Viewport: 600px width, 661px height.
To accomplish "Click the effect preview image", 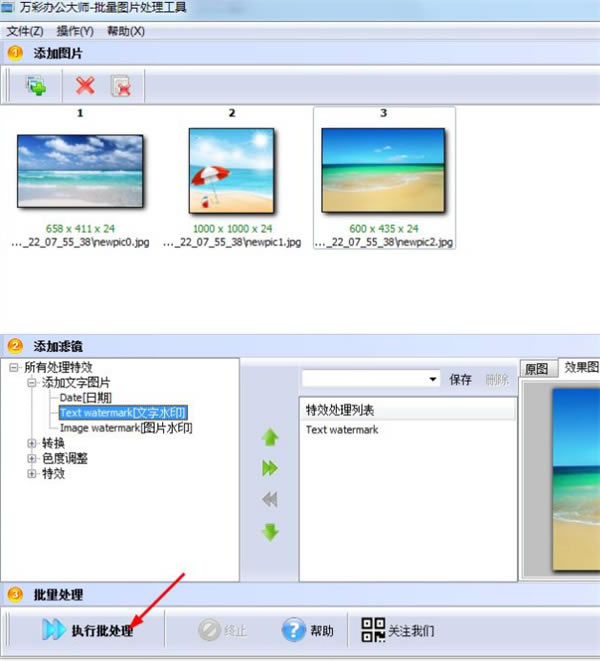I will coord(576,480).
